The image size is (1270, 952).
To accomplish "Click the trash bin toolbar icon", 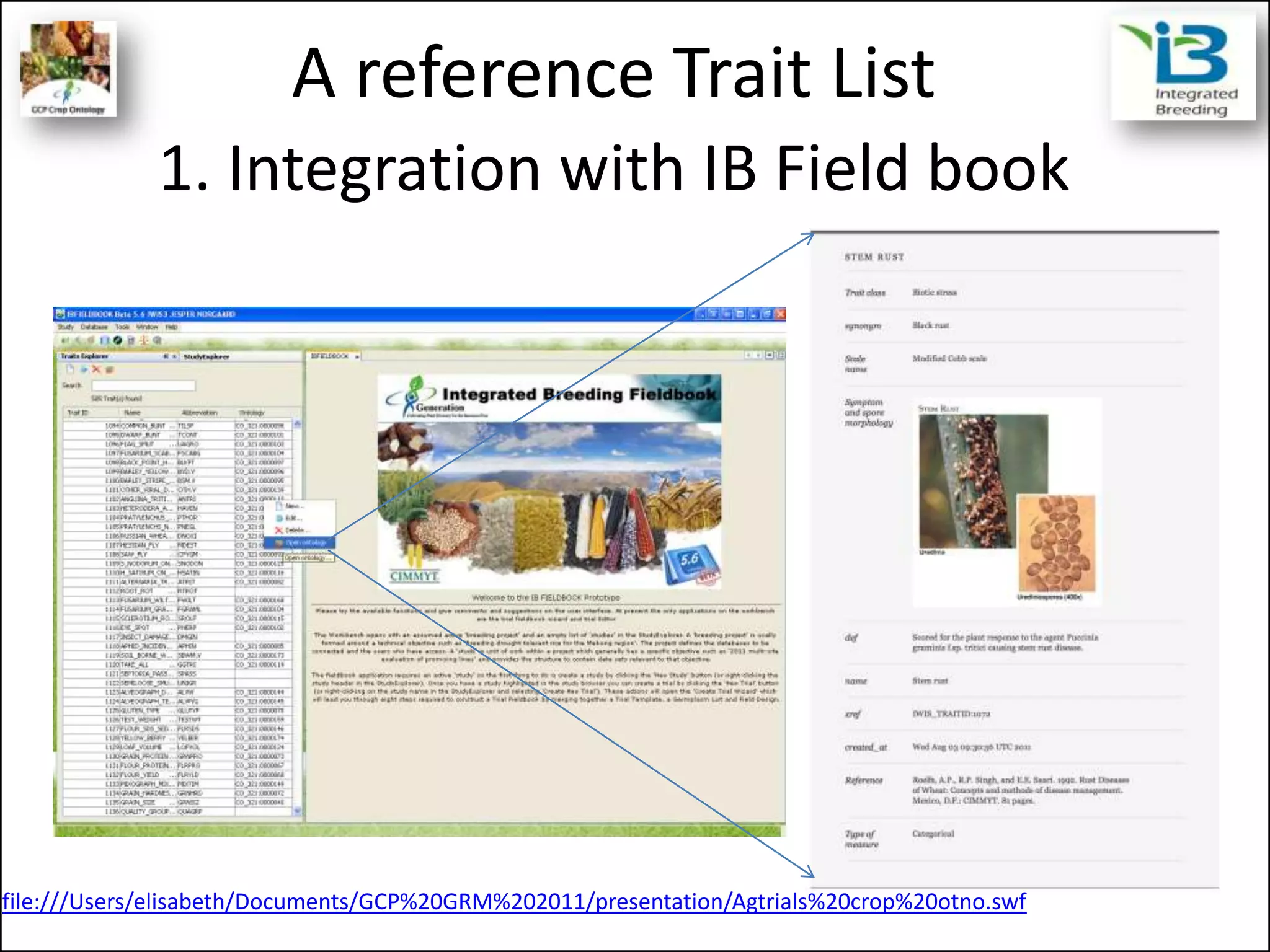I will coord(131,340).
